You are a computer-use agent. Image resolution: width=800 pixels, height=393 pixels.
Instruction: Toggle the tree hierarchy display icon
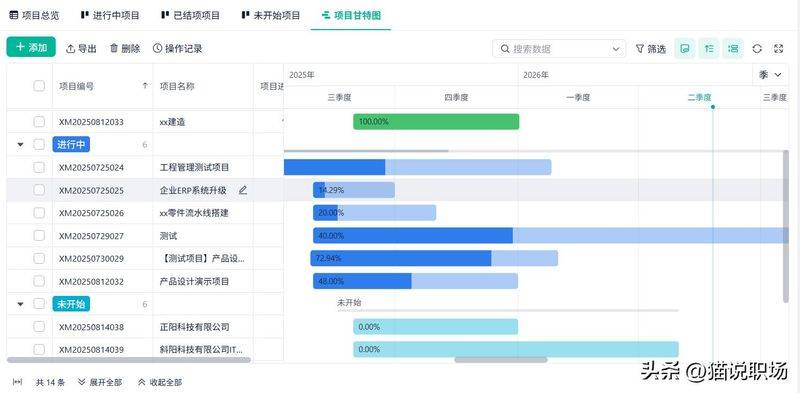point(709,48)
